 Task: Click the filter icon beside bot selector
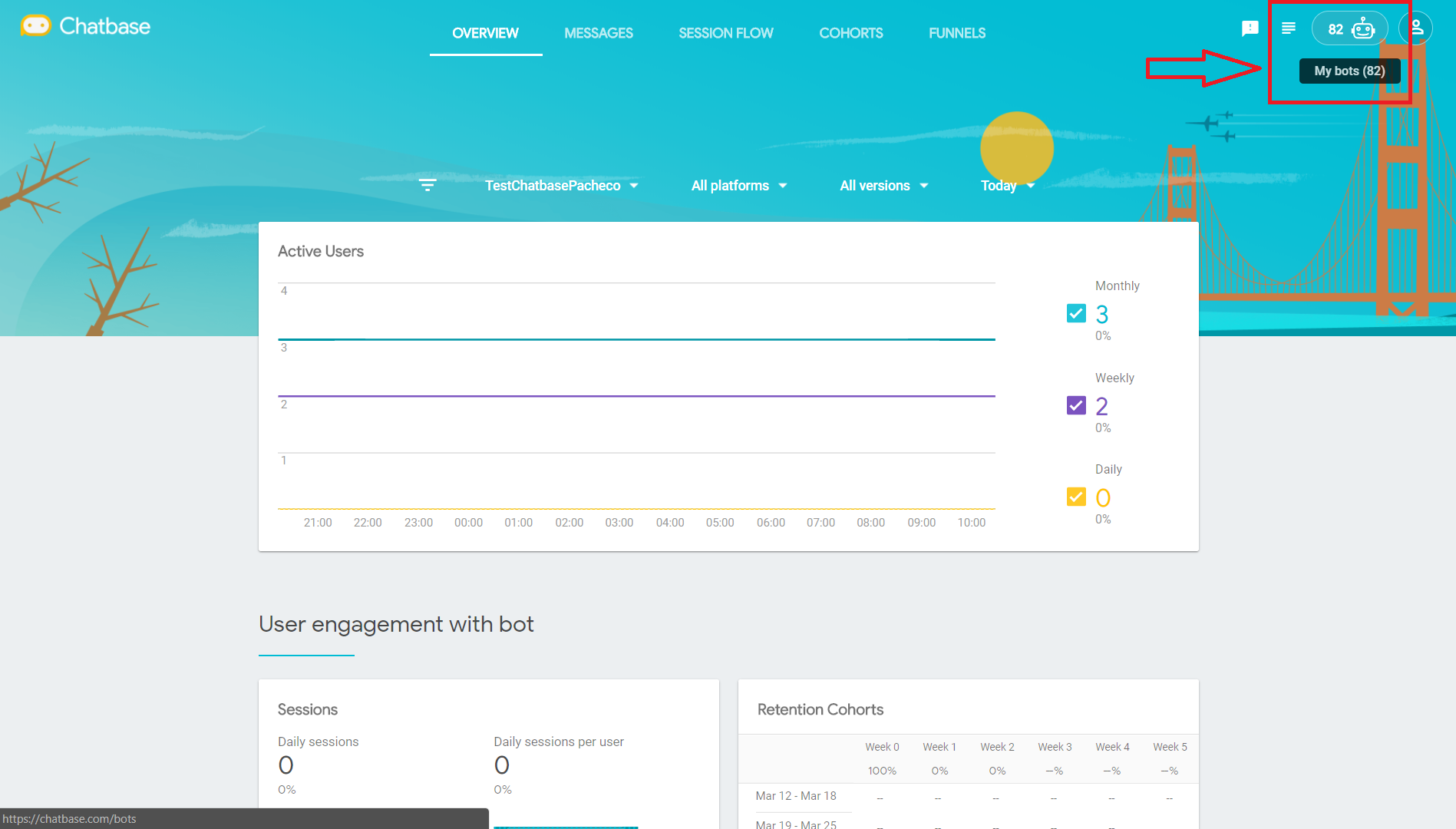click(x=428, y=185)
